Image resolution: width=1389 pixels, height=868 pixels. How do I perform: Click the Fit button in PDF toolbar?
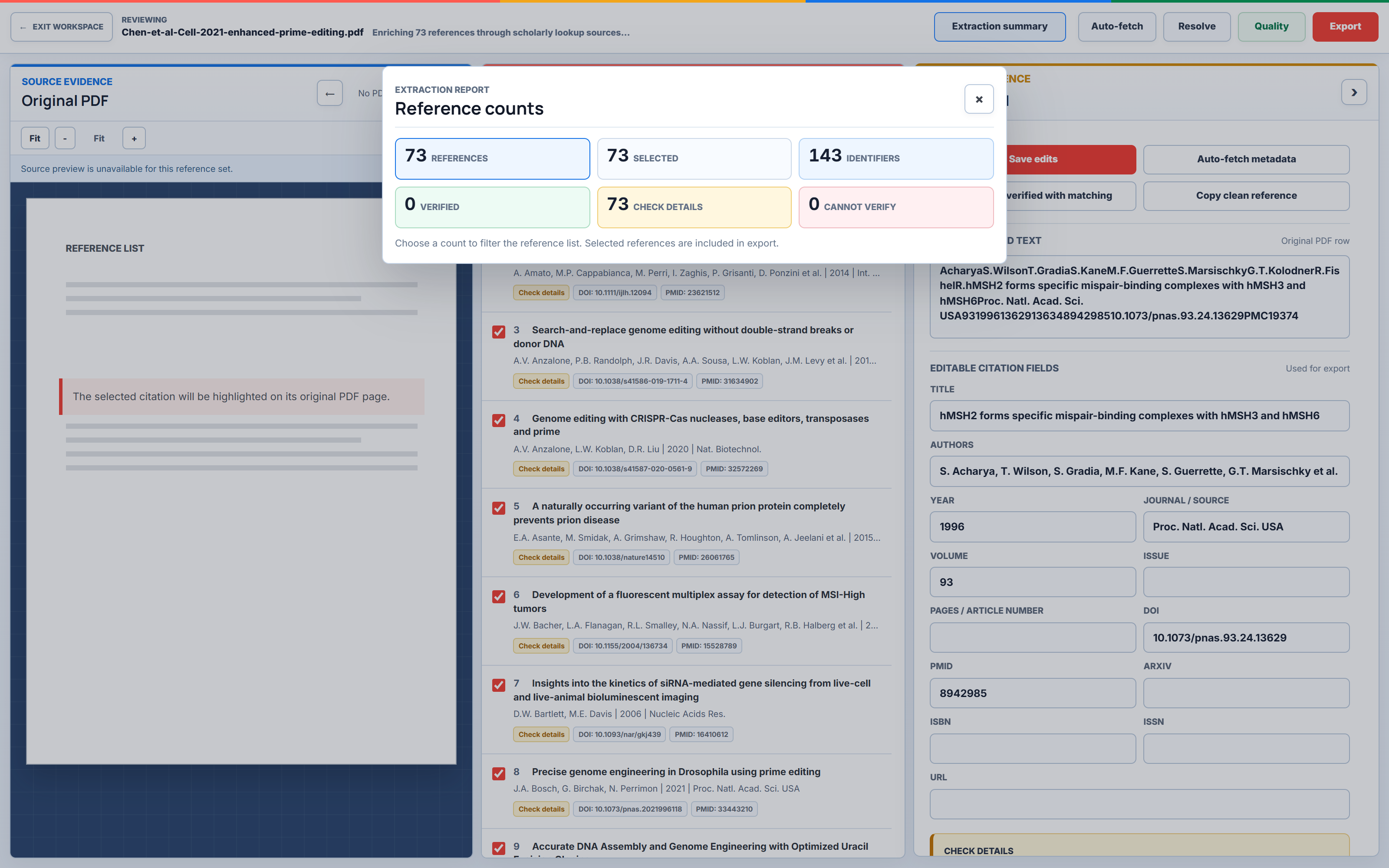[35, 138]
